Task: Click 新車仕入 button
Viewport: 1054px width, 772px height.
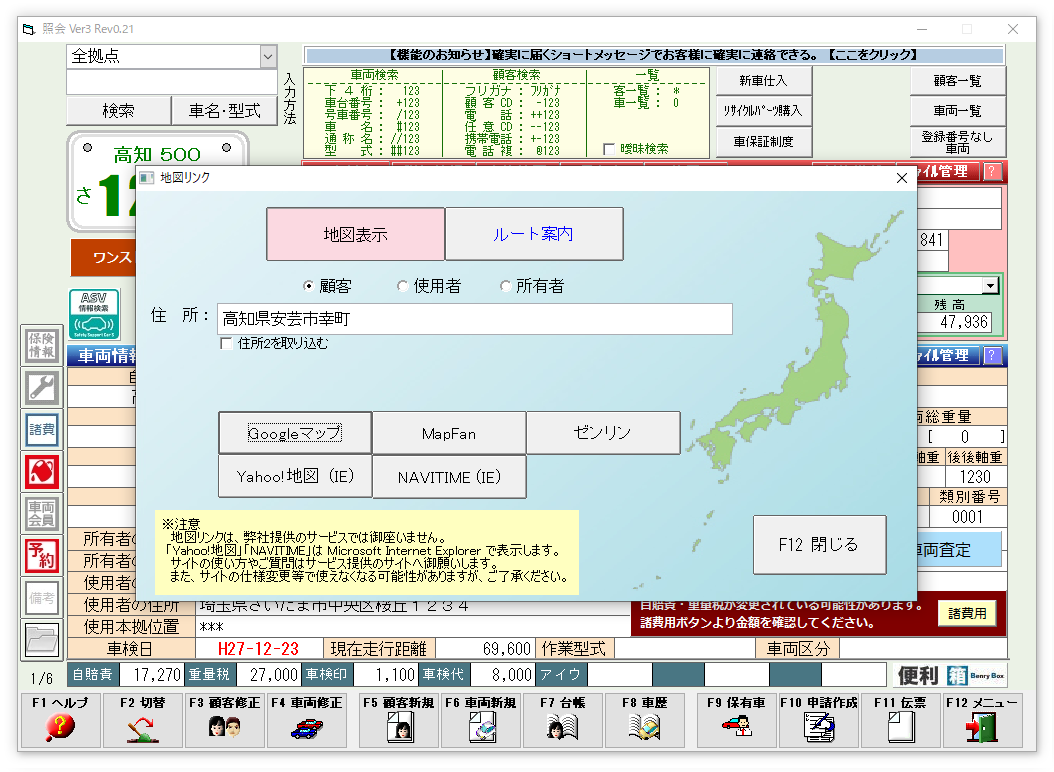Action: [764, 81]
